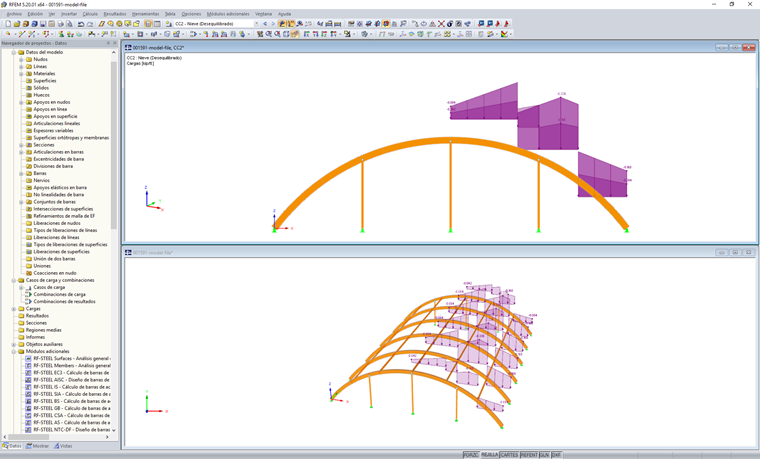Undo the last action
Viewport: 760px width, 459px height.
(x=81, y=24)
